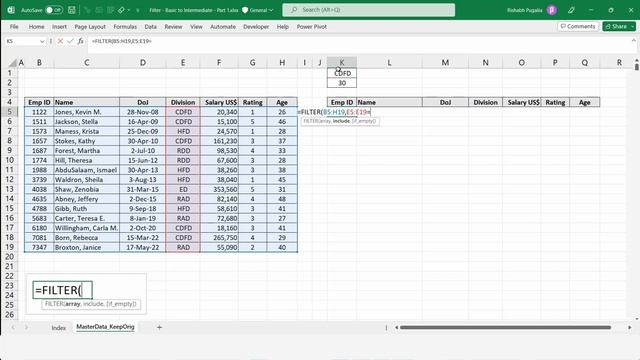640x360 pixels.
Task: Open the View tab
Action: point(196,27)
